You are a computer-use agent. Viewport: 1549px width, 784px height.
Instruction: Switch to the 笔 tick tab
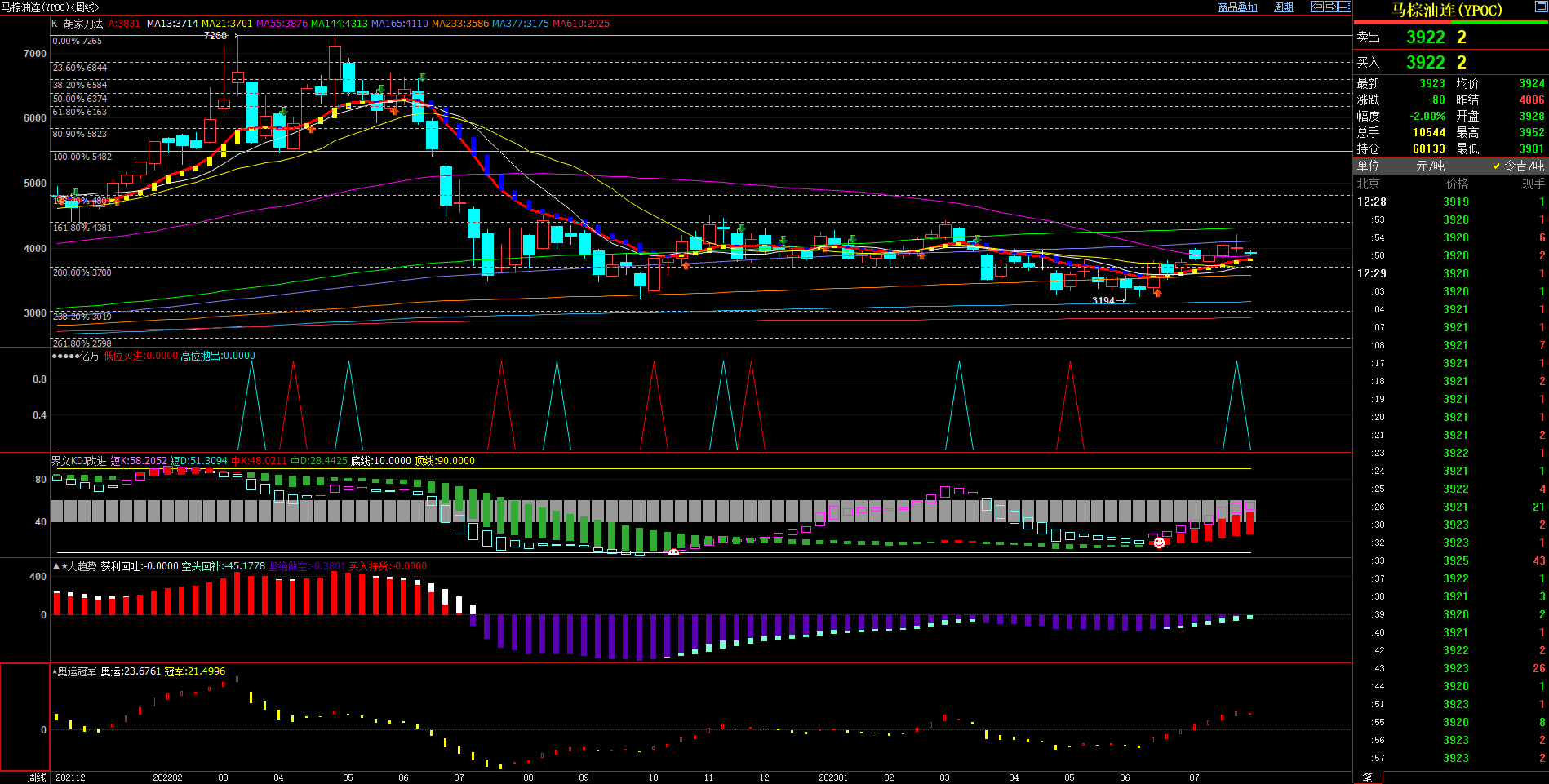point(1368,777)
